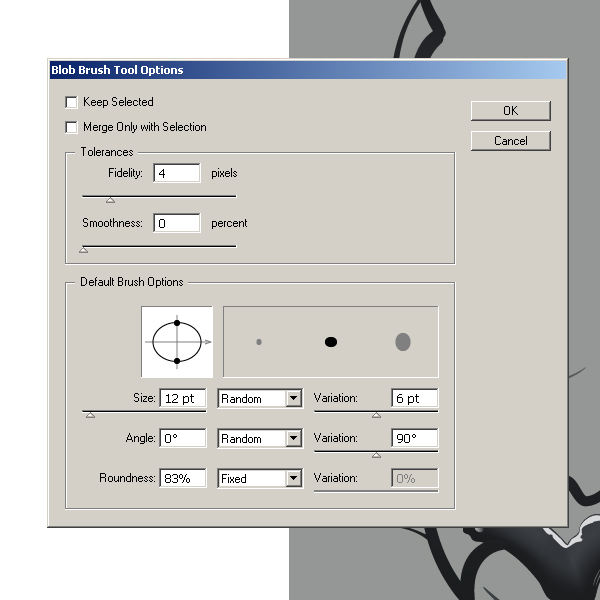Click the angle arrow on brush editor
This screenshot has height=600, width=600.
pos(207,342)
